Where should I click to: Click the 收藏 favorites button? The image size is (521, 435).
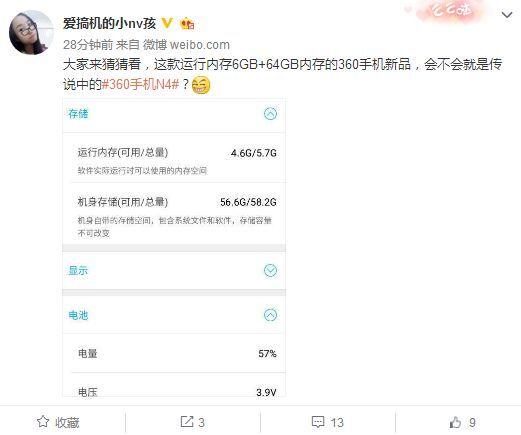pyautogui.click(x=58, y=422)
